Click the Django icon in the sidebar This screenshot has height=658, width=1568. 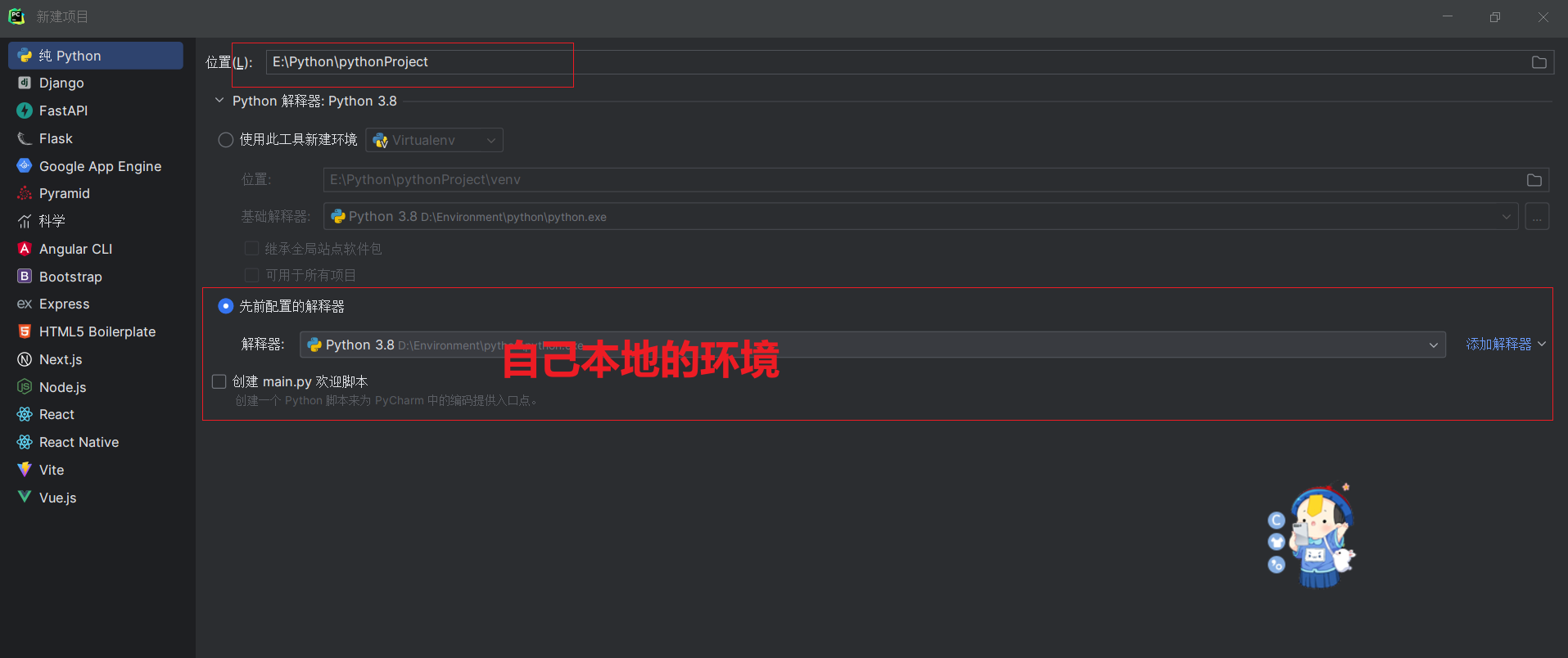25,83
